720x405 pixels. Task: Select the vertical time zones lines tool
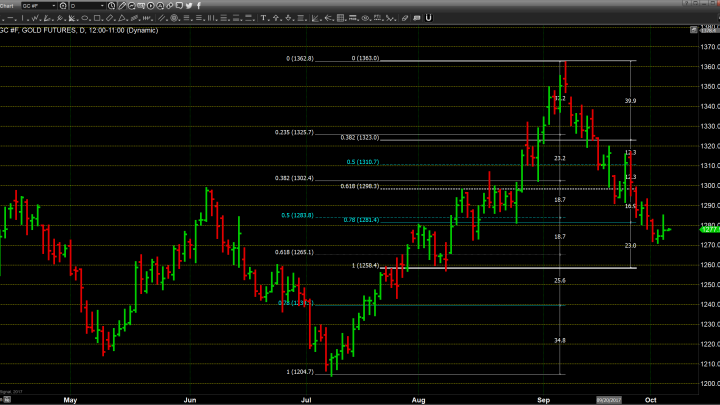click(x=211, y=18)
